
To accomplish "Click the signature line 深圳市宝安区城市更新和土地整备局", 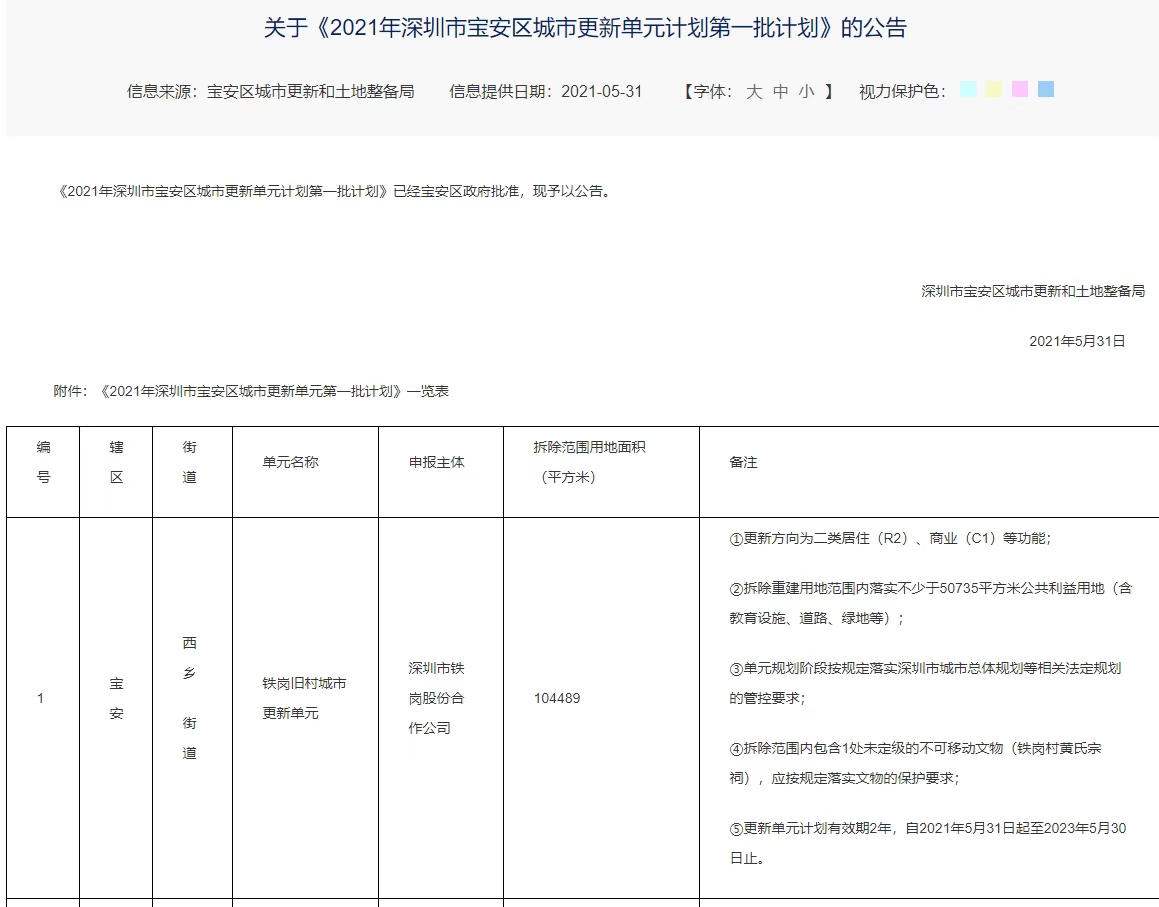I will [1033, 291].
